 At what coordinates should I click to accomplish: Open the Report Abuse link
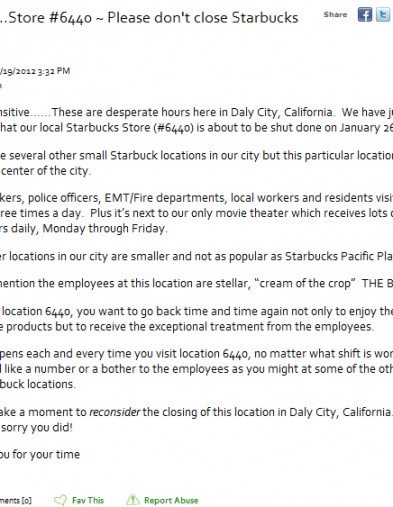tap(171, 500)
